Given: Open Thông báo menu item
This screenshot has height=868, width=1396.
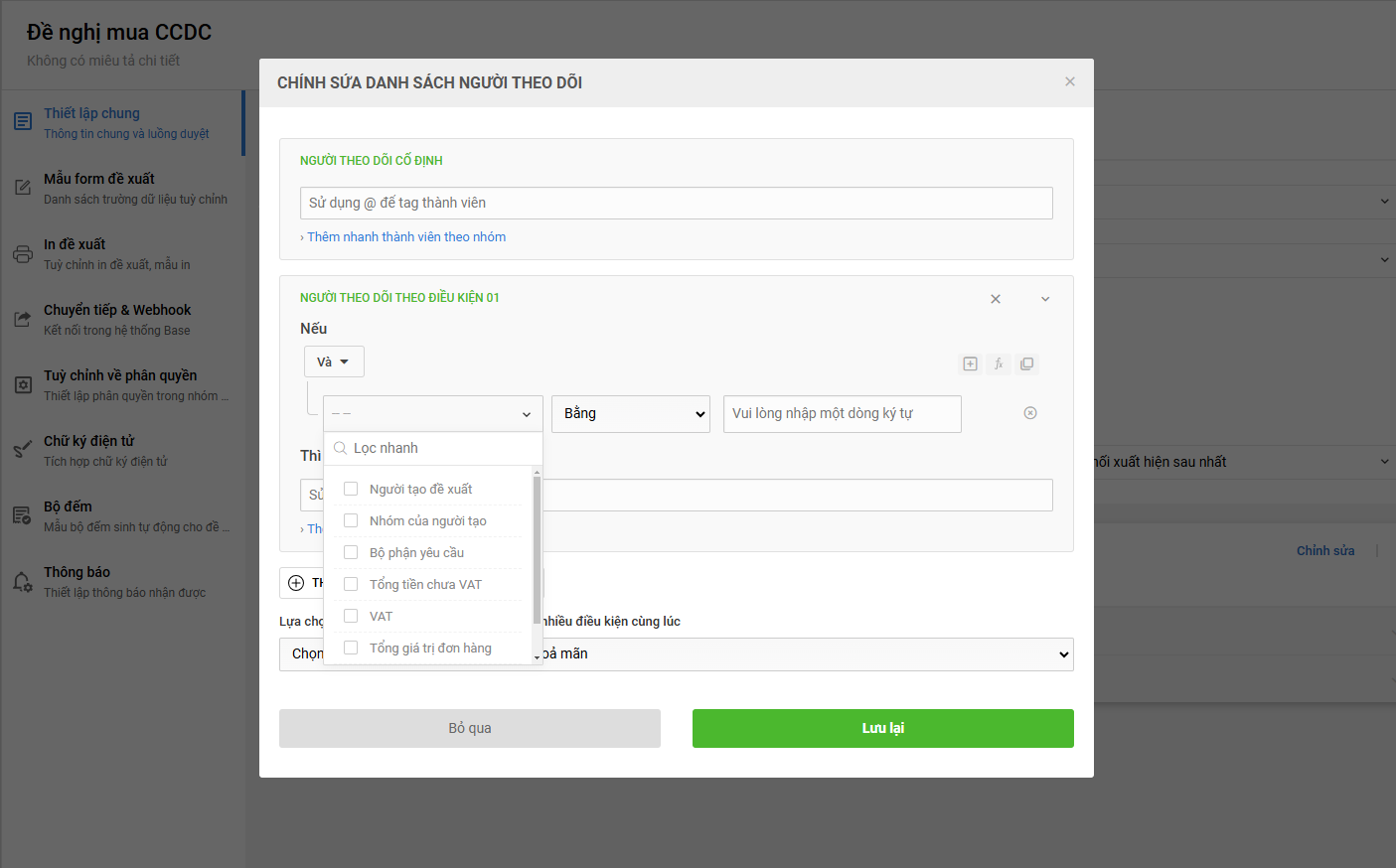Looking at the screenshot, I should [x=122, y=582].
